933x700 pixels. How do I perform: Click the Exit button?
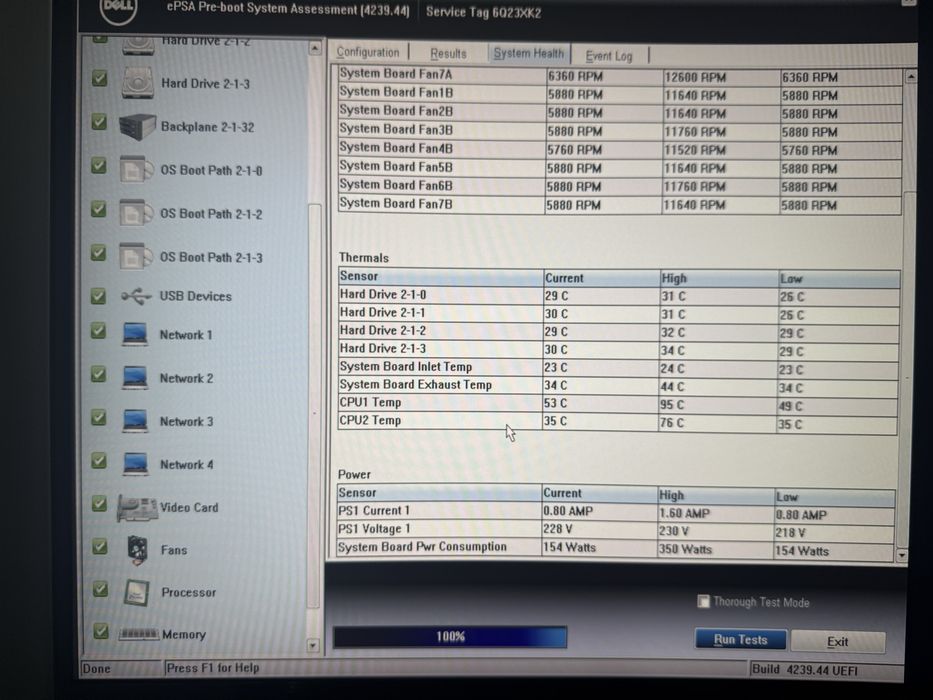838,642
